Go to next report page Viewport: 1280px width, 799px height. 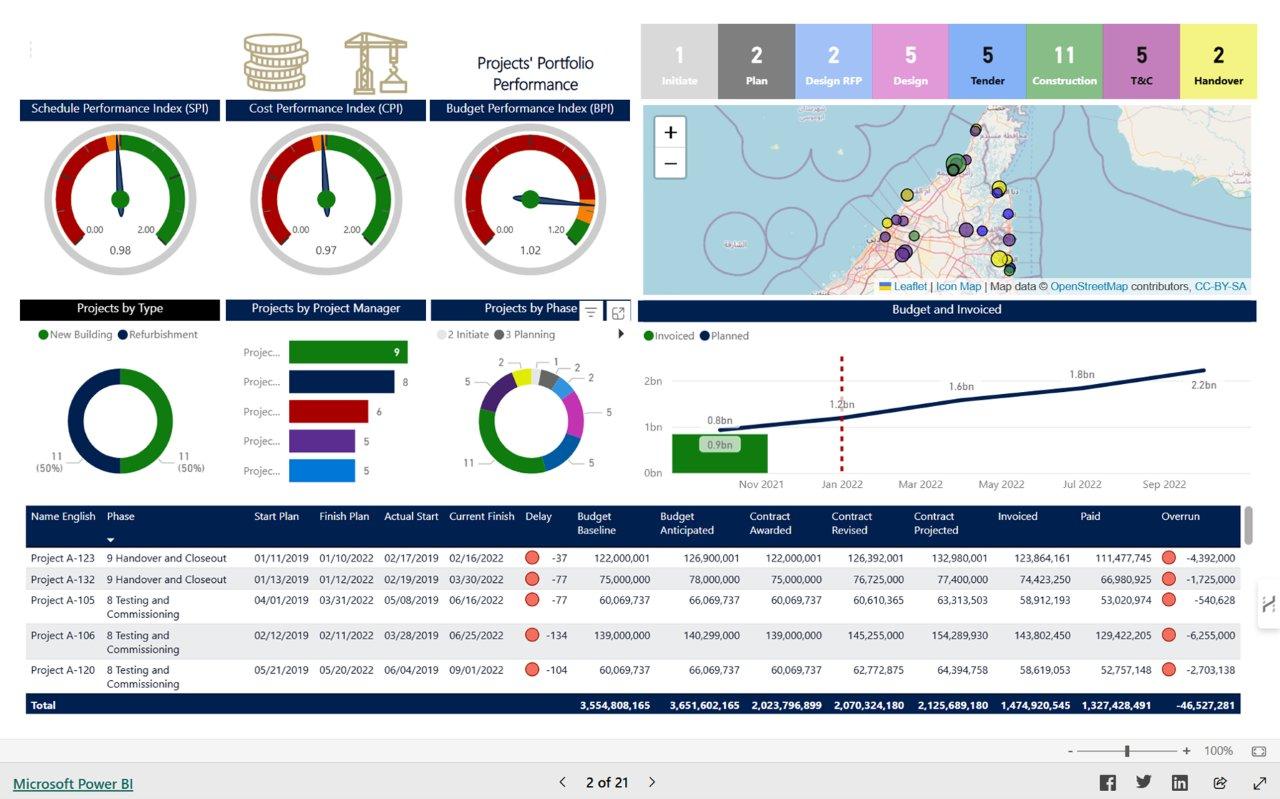coord(652,782)
